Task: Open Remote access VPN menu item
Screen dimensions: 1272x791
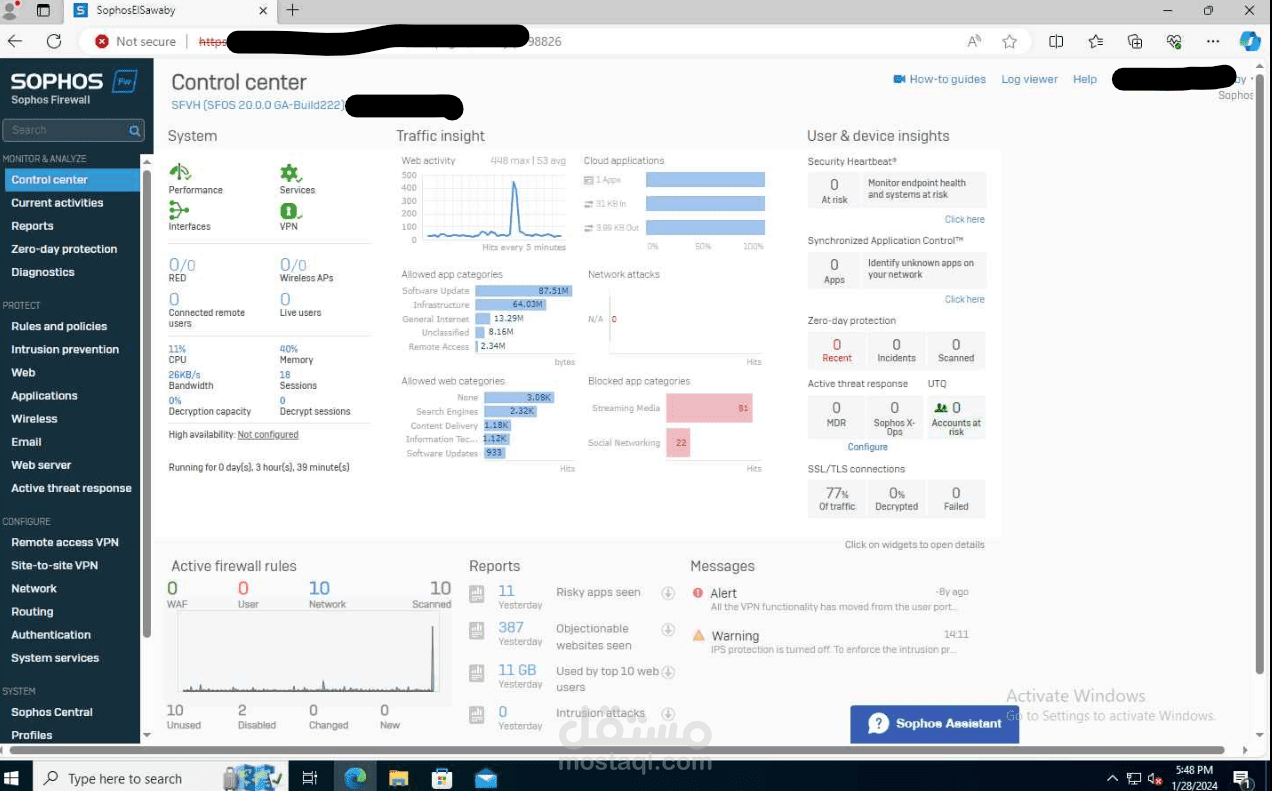Action: click(65, 542)
